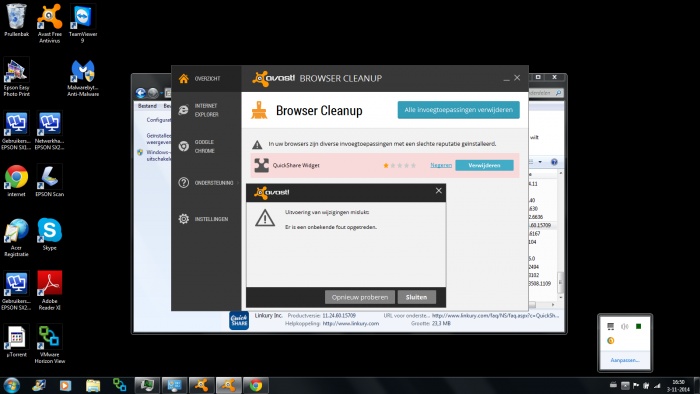This screenshot has width=700, height=394.
Task: Switch to Control Panel taskbar window
Action: tap(174, 385)
